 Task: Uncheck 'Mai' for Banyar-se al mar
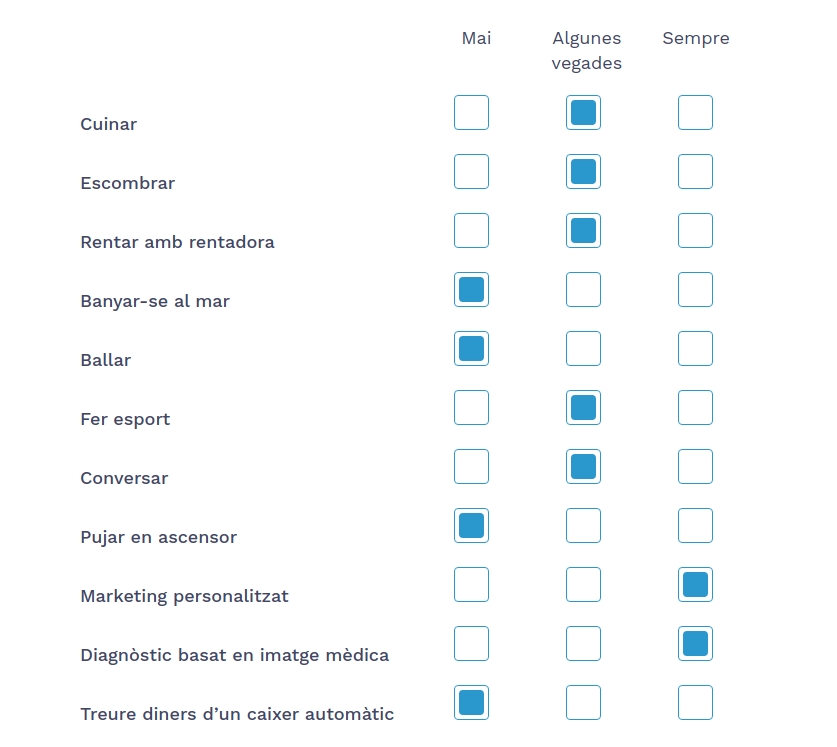471,290
